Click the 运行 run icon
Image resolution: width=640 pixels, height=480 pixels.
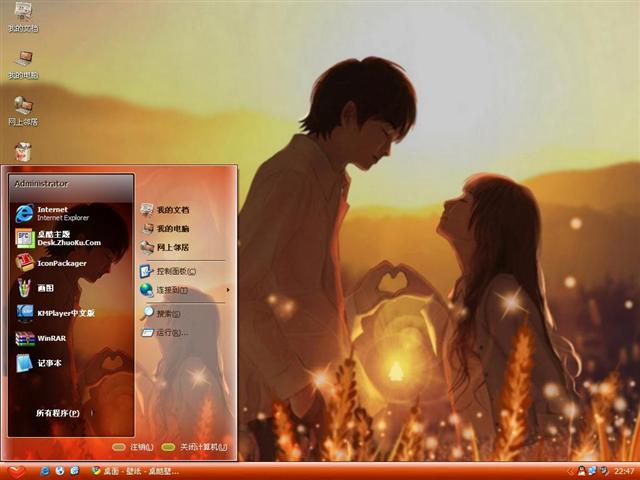tap(146, 333)
